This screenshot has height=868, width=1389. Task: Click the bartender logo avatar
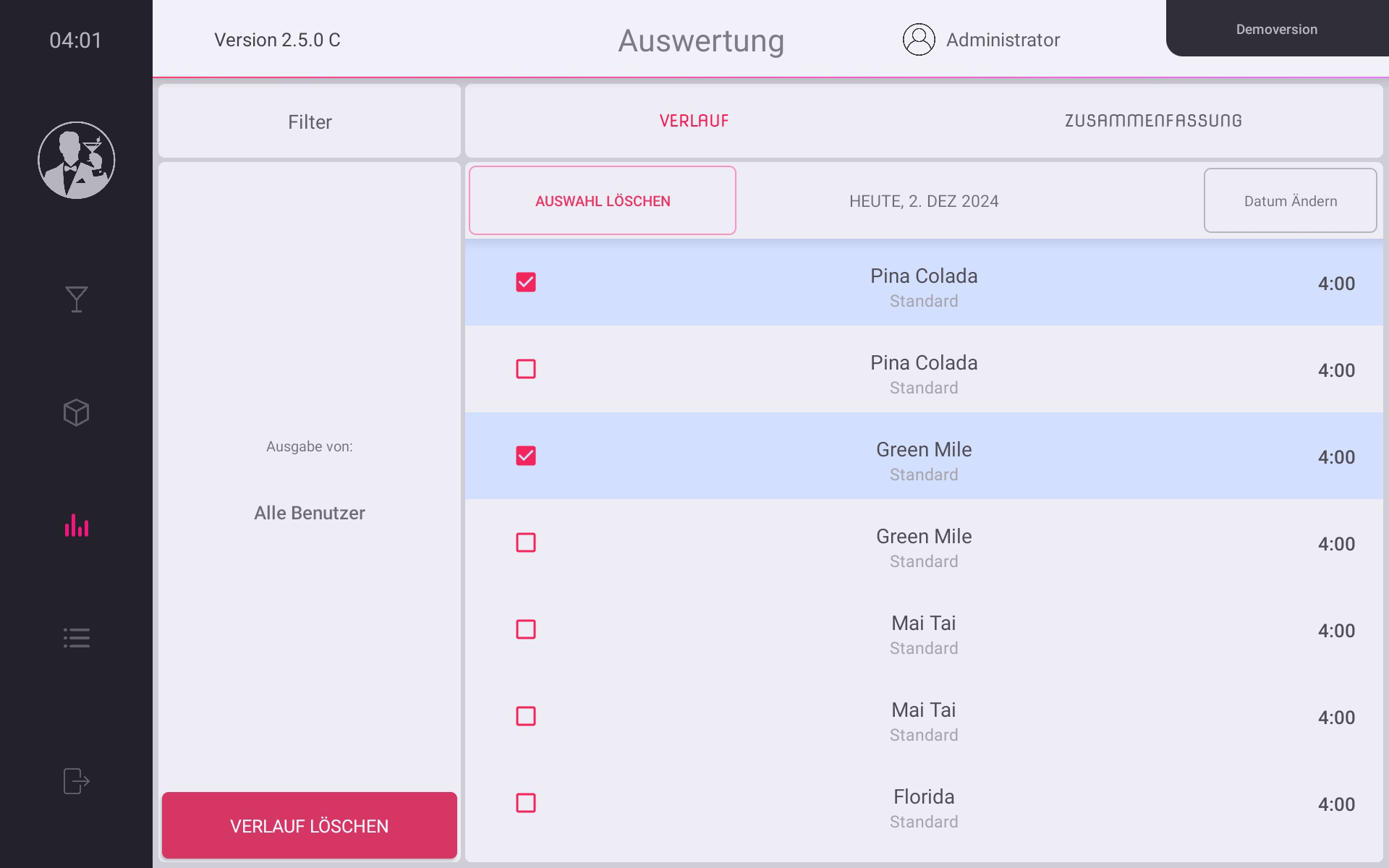[x=76, y=160]
